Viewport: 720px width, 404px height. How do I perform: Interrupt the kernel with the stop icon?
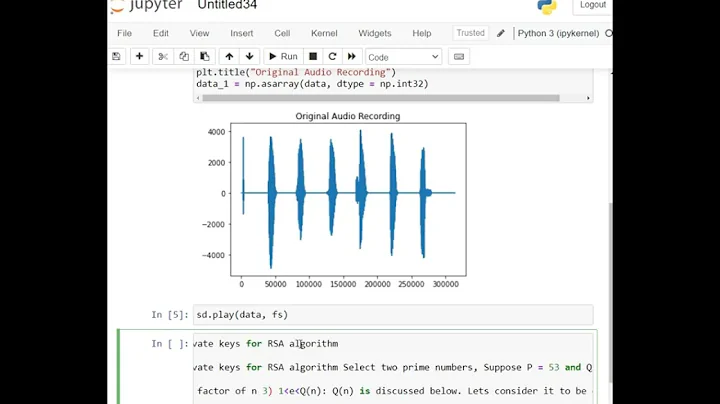[313, 56]
